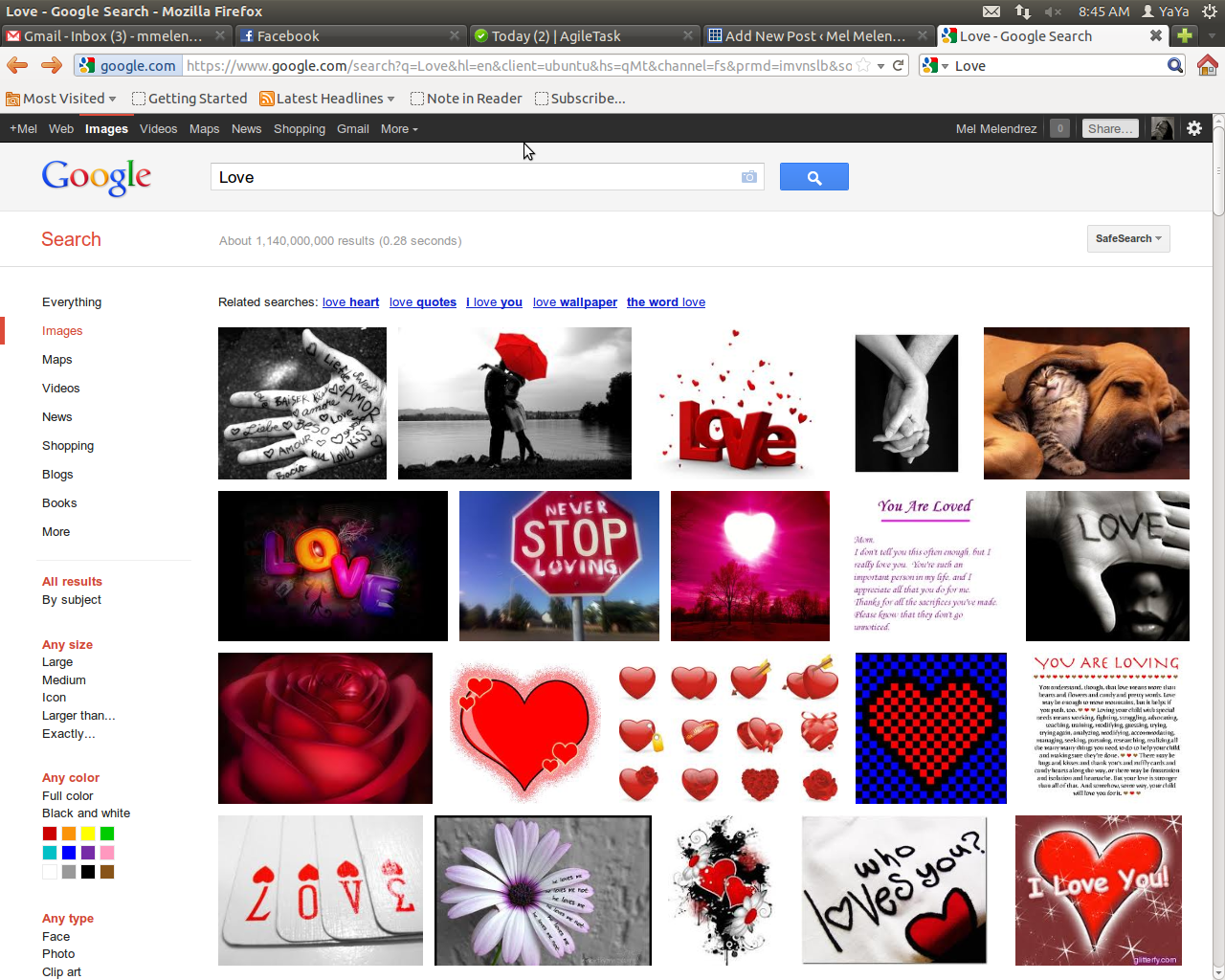
Task: Click the notifications count box
Action: click(1059, 128)
